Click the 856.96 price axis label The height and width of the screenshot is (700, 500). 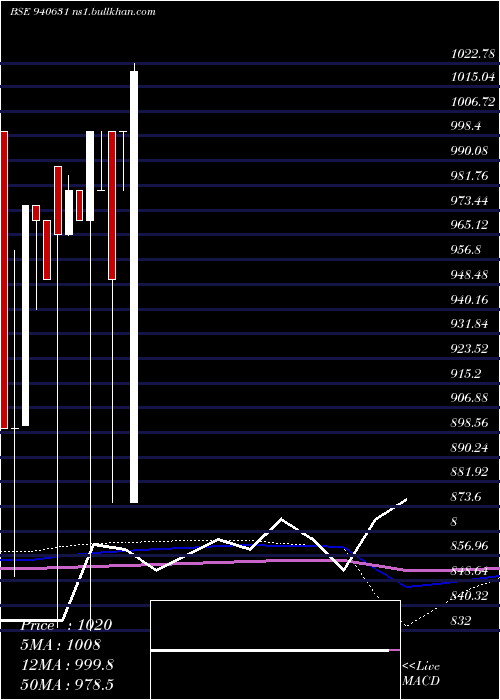(470, 546)
